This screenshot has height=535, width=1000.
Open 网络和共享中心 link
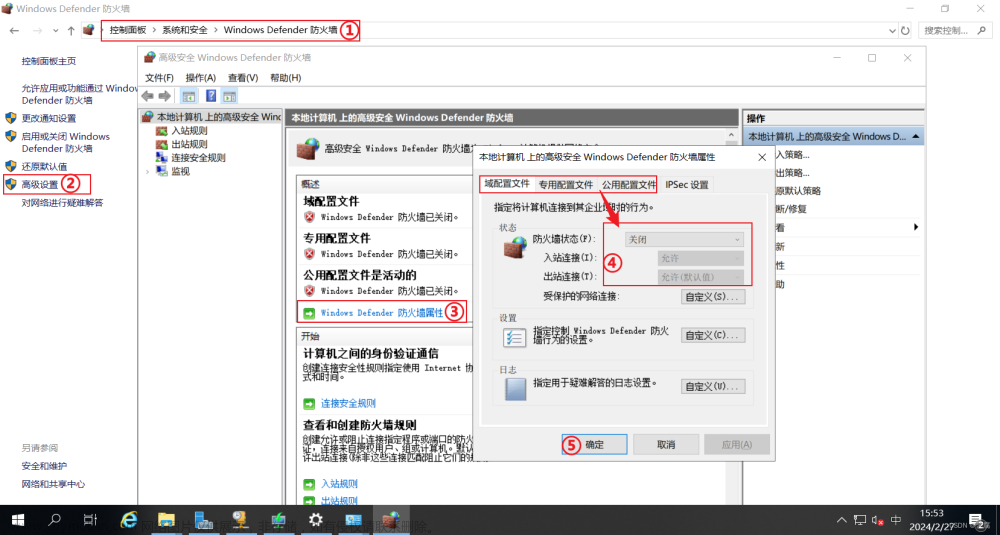coord(54,484)
